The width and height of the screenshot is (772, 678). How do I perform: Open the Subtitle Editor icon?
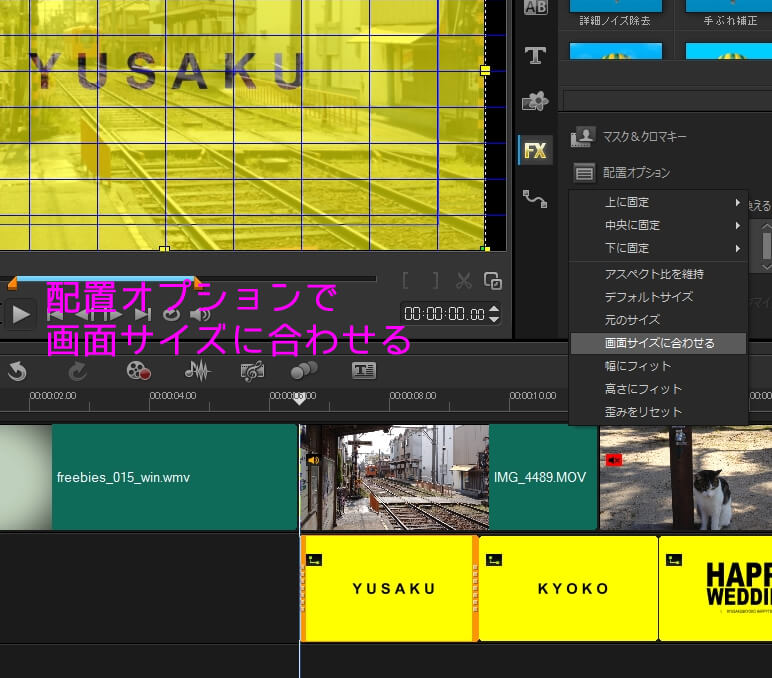(364, 370)
